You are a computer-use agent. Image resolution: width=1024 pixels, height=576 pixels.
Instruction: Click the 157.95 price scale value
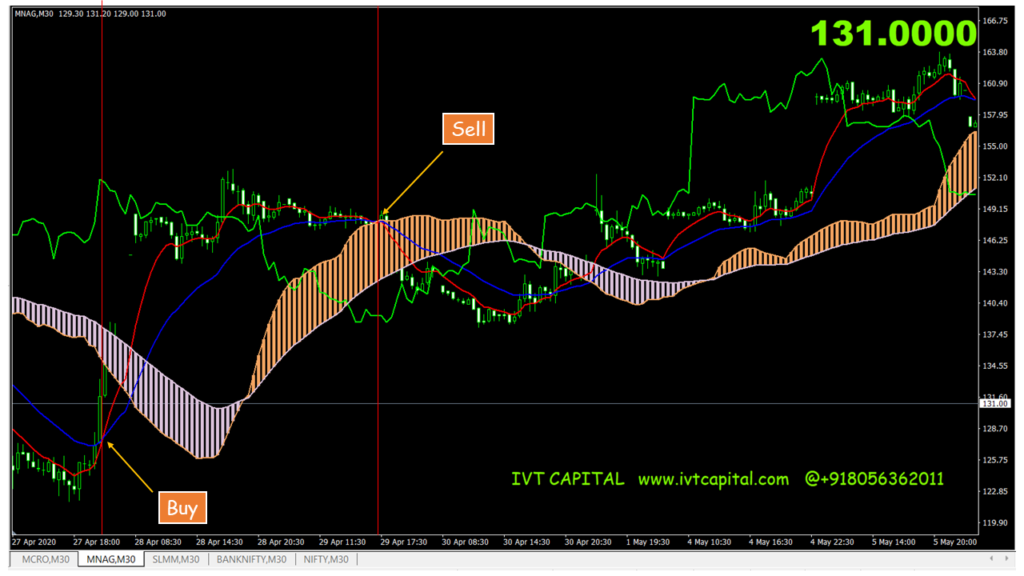tap(995, 115)
